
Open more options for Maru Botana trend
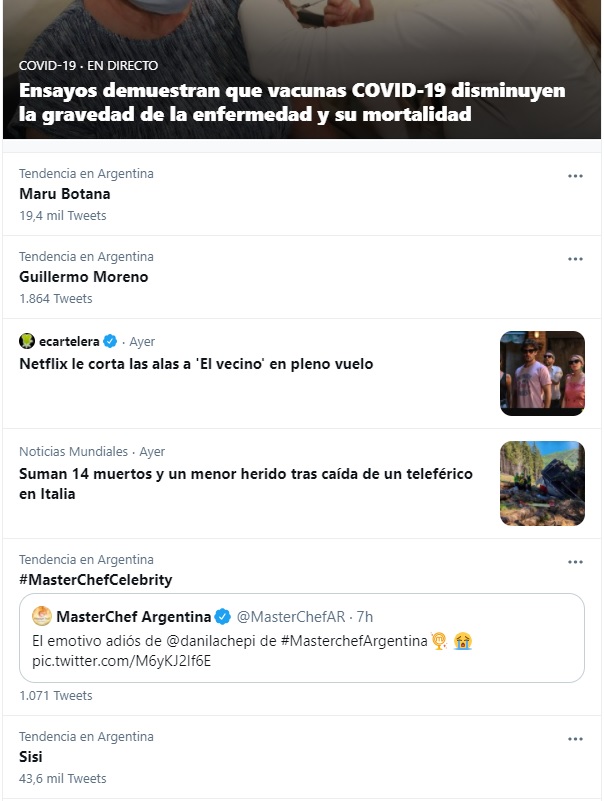pyautogui.click(x=575, y=176)
